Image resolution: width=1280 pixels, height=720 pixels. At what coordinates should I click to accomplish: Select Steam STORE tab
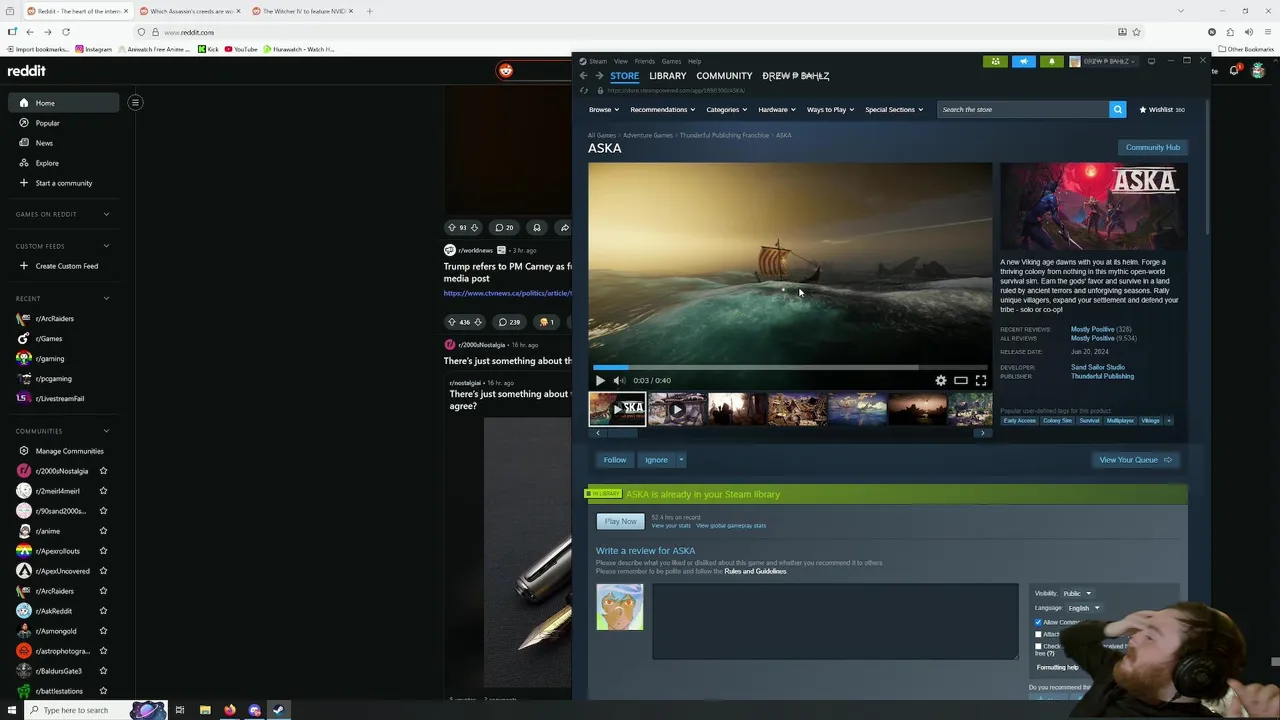[624, 76]
